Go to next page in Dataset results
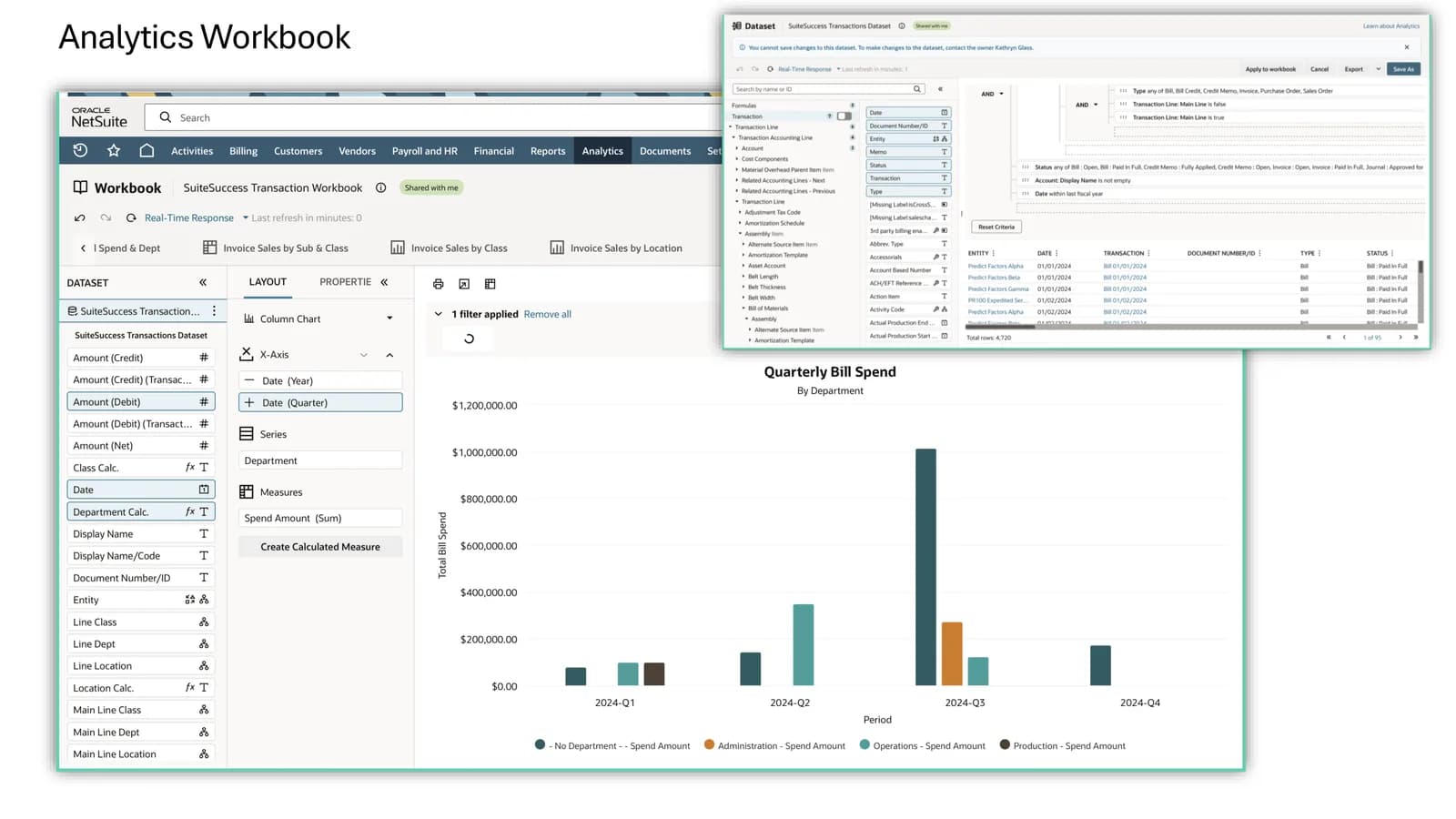This screenshot has height=819, width=1456. [1400, 338]
